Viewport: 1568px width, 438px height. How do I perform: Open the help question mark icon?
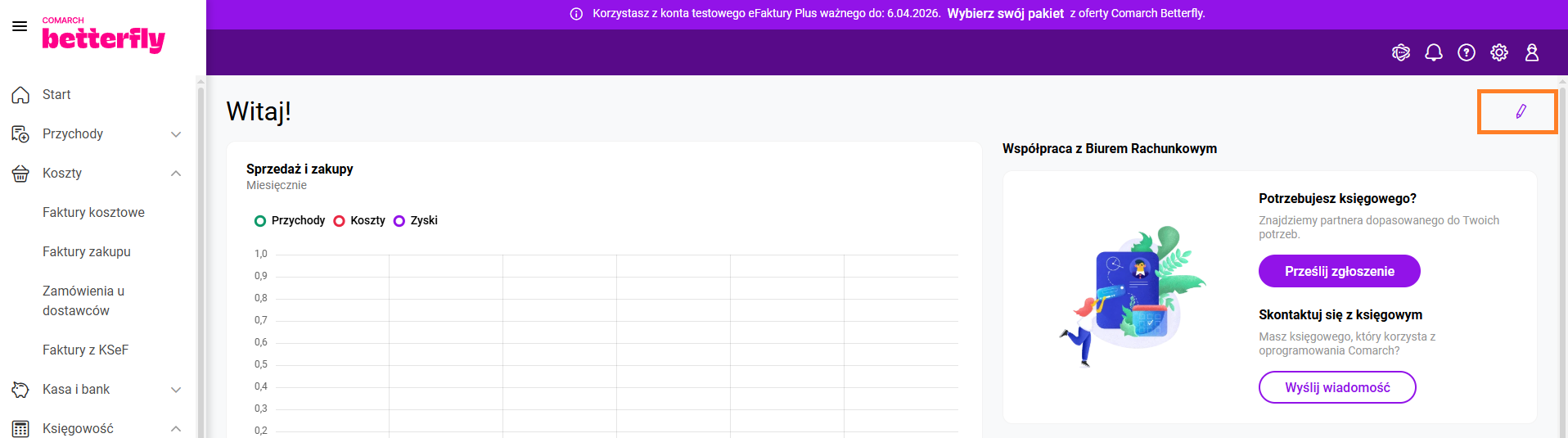1466,52
